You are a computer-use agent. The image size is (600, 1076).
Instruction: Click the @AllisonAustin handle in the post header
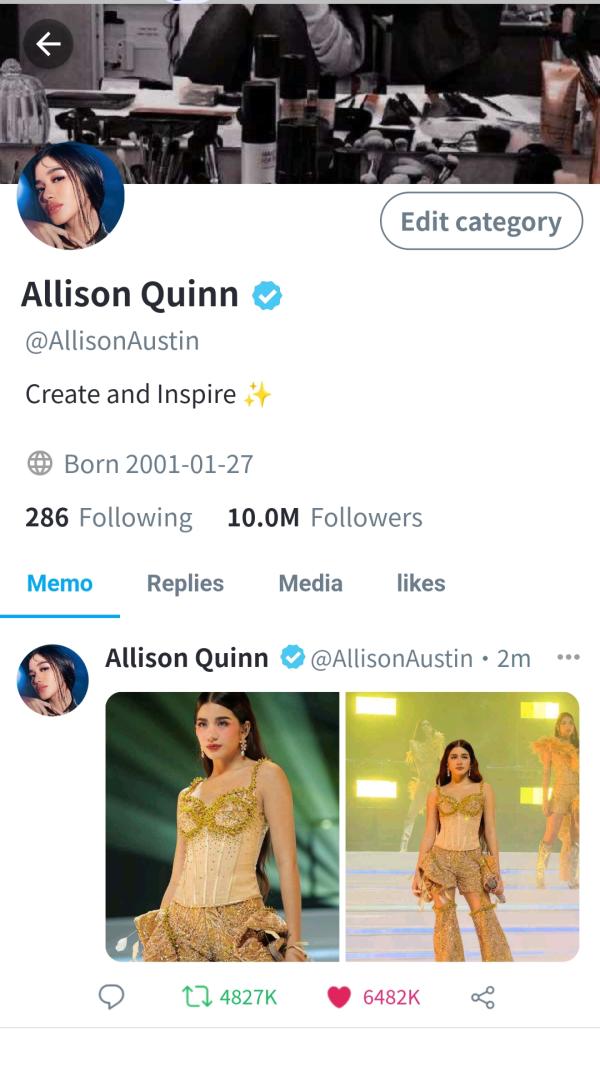click(391, 659)
